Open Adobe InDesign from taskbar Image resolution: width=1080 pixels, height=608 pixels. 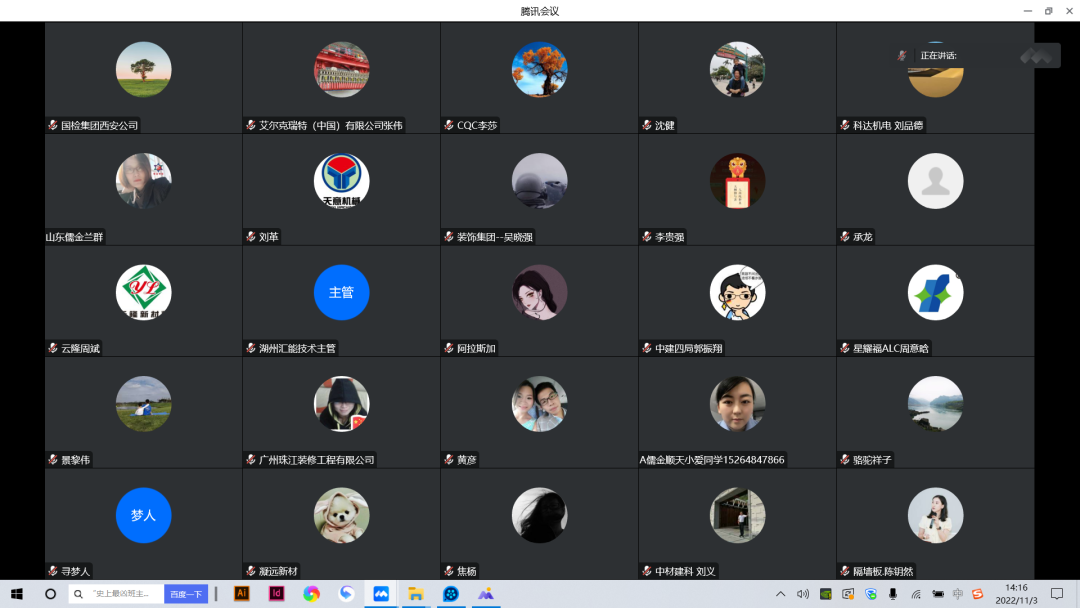tap(276, 594)
